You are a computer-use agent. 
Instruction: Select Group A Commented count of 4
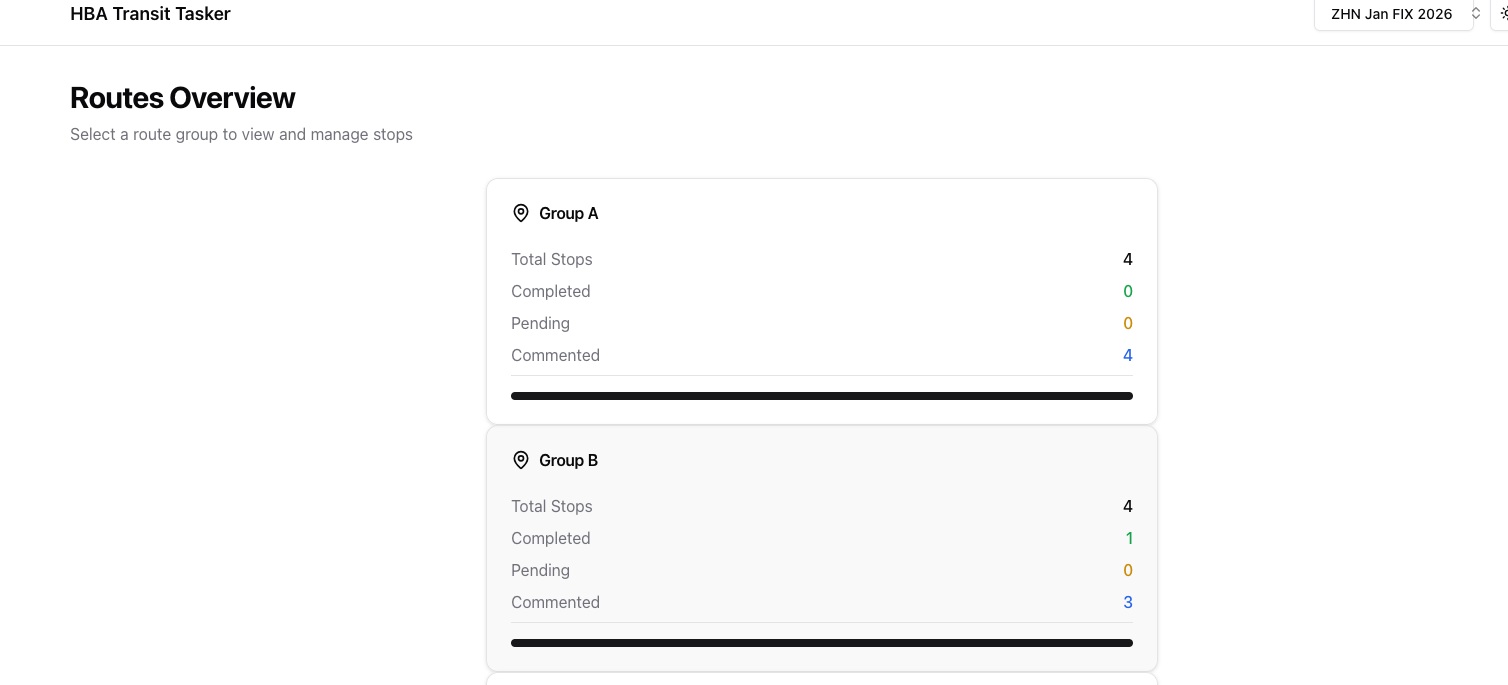pos(1127,355)
